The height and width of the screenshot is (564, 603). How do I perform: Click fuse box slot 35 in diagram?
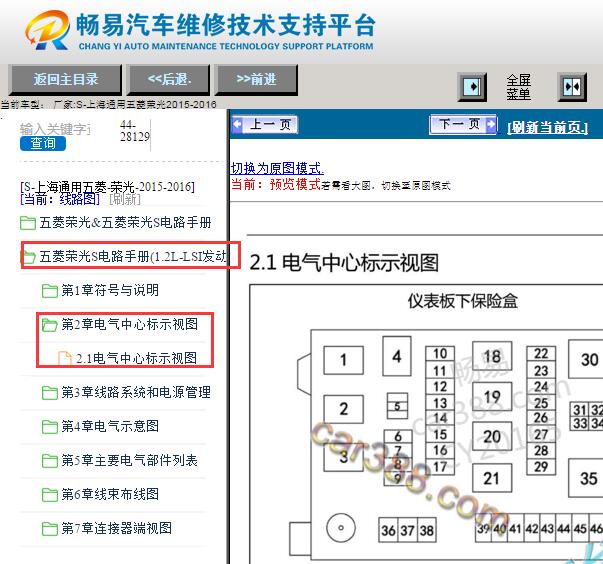tap(588, 478)
